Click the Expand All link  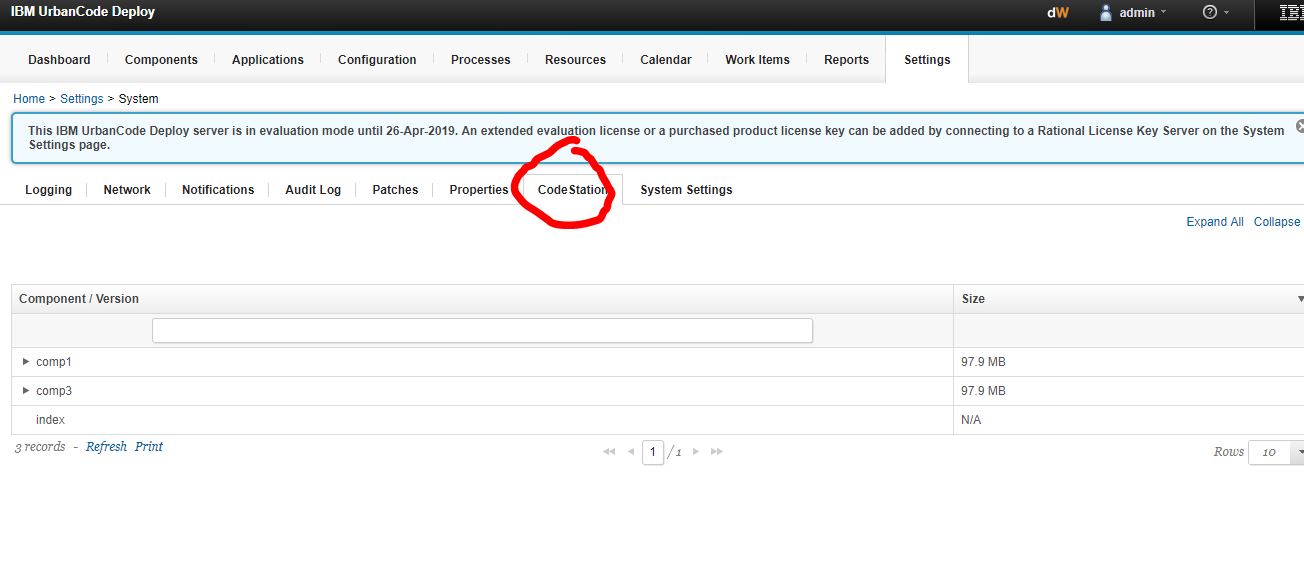pyautogui.click(x=1215, y=222)
